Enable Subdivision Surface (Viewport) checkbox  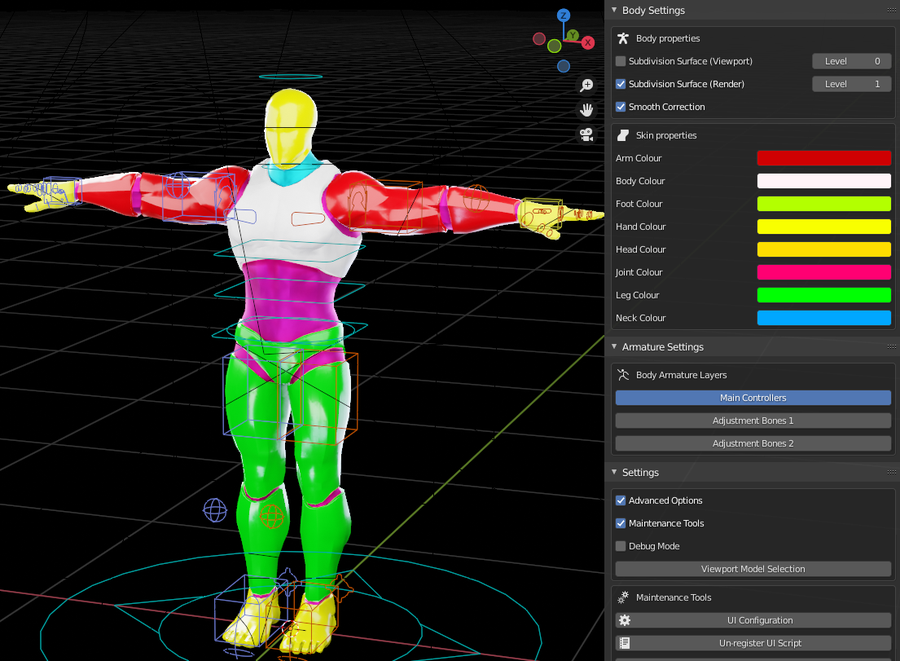620,61
